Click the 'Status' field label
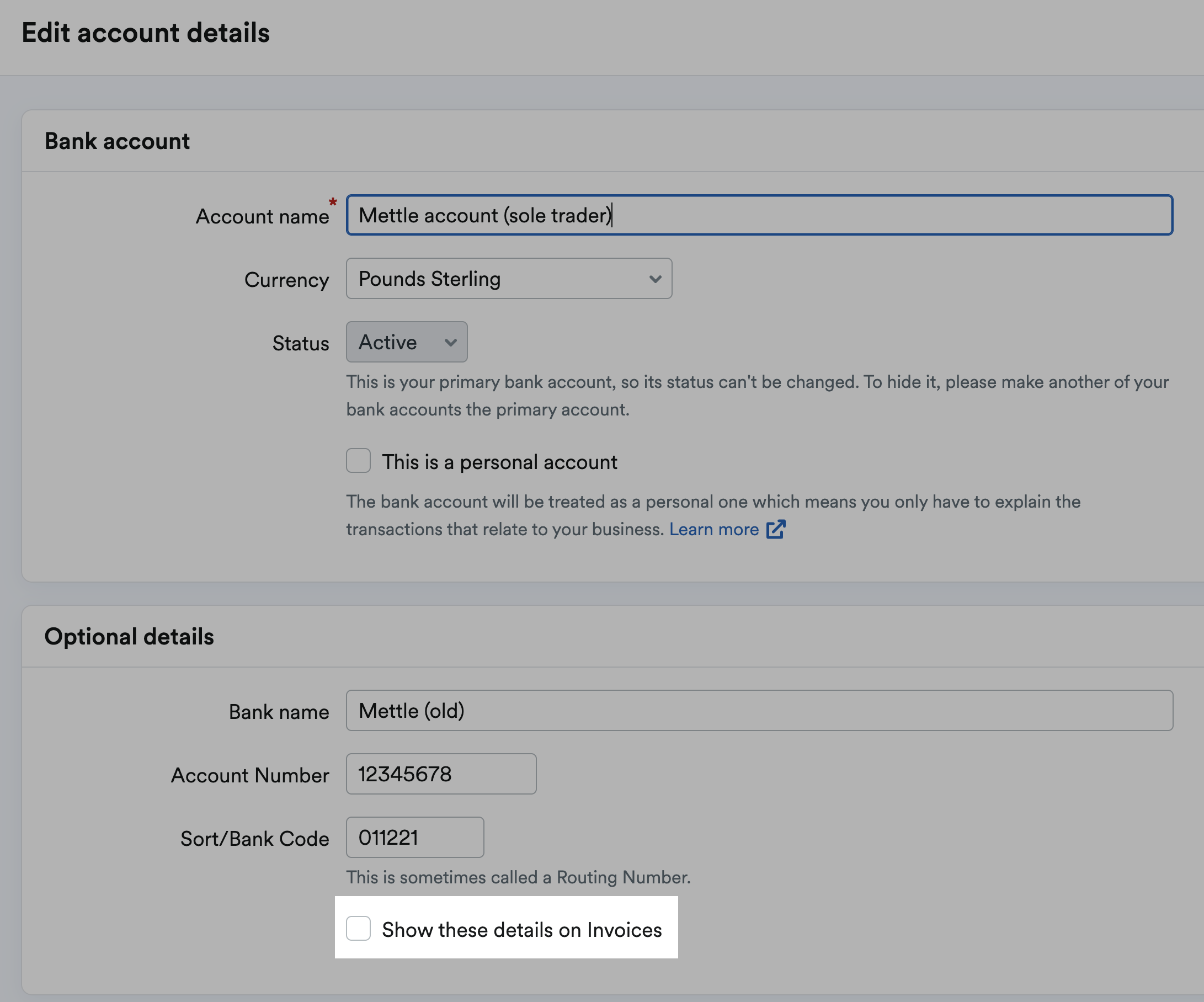Screen dimensions: 1204x1002 click(300, 343)
